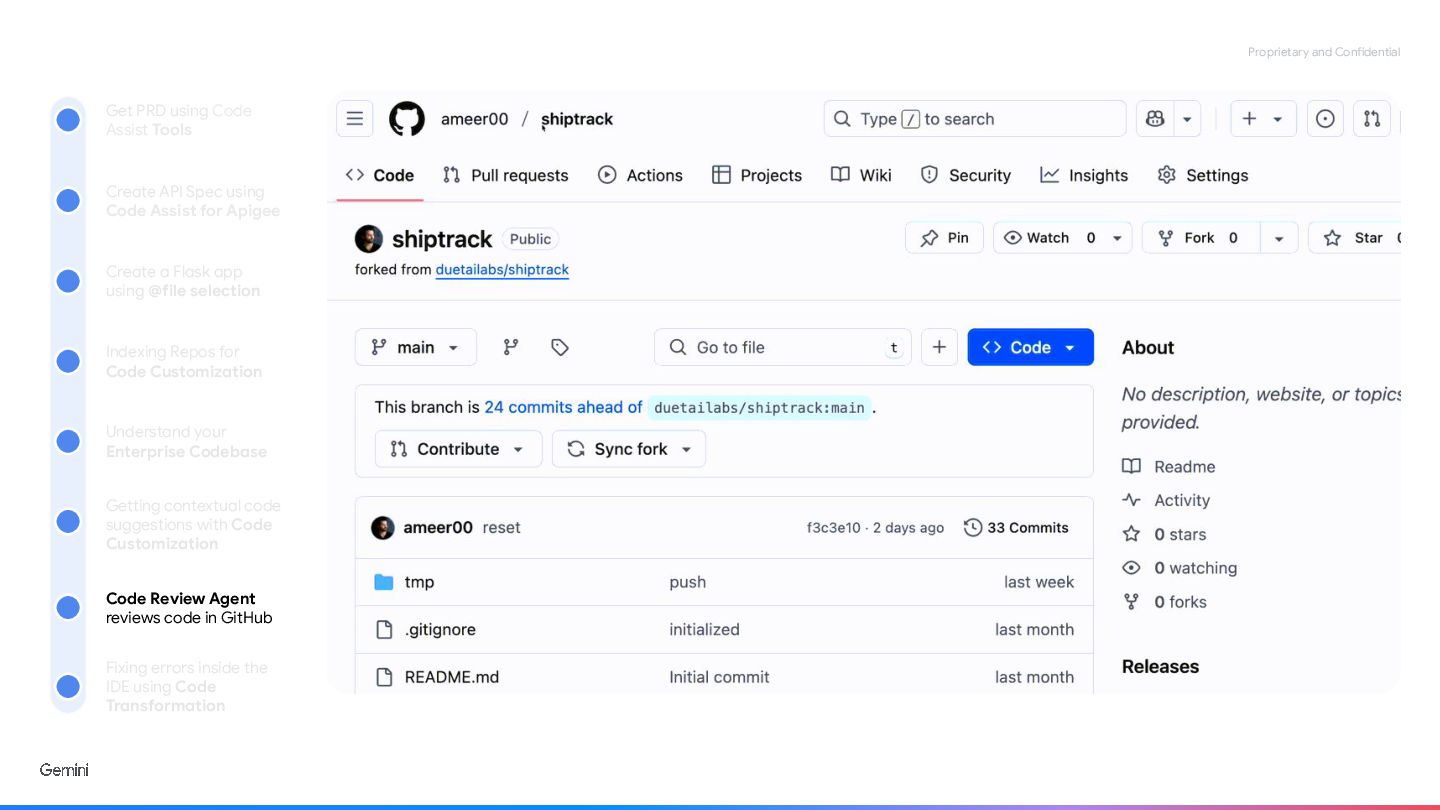This screenshot has width=1440, height=810.
Task: Open pull requests icon in top header
Action: pyautogui.click(x=1372, y=119)
